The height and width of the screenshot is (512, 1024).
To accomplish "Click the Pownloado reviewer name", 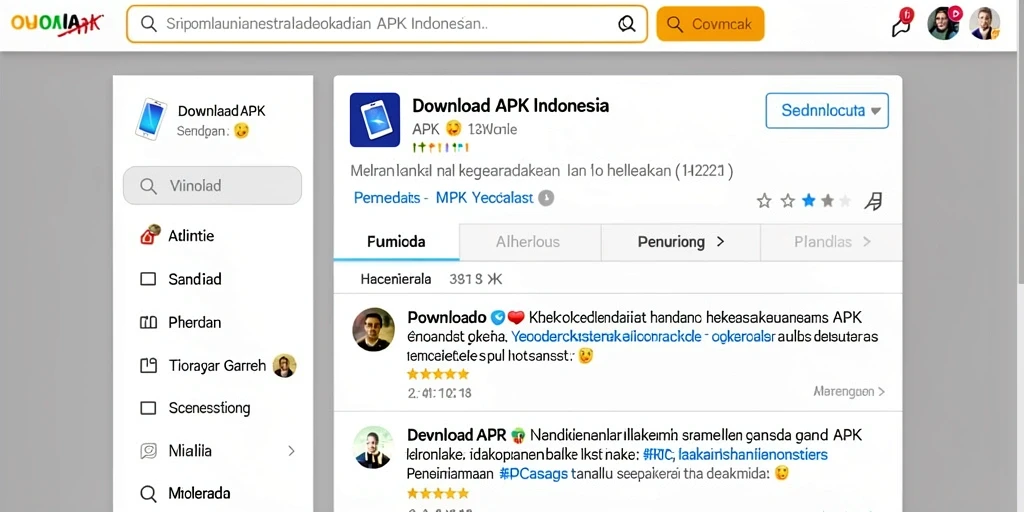I will 447,318.
